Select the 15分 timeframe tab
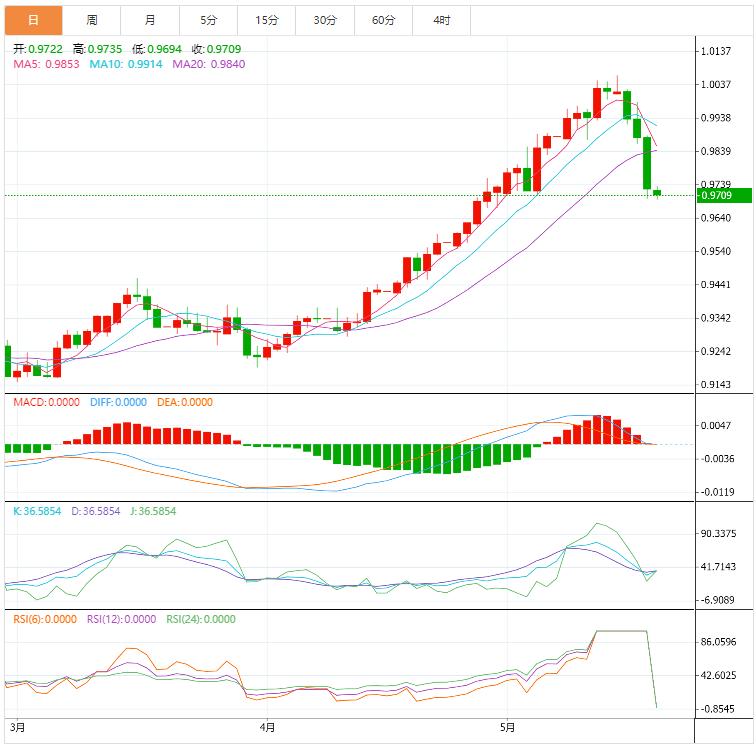This screenshot has height=748, width=756. 267,20
